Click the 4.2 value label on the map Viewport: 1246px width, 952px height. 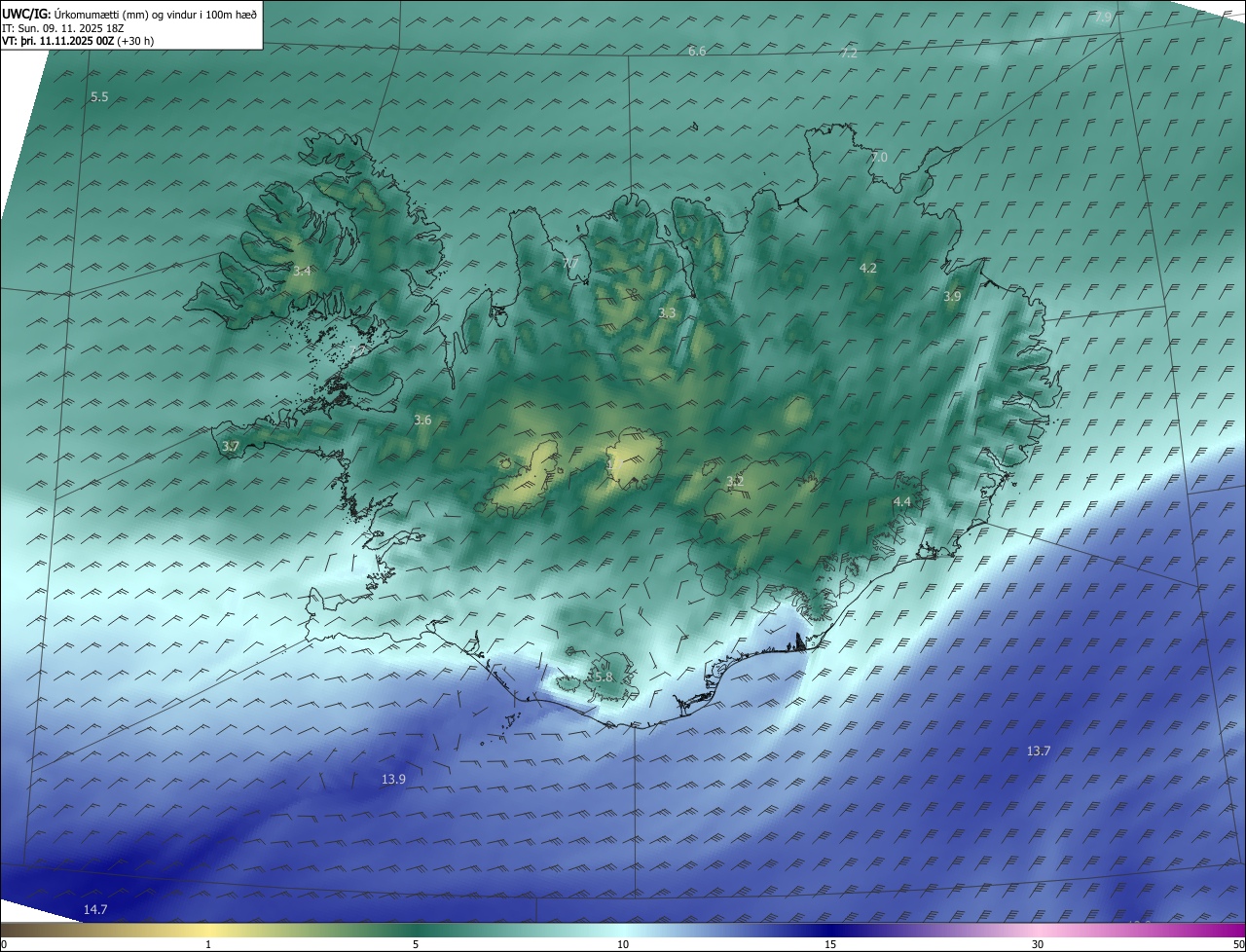coord(868,268)
